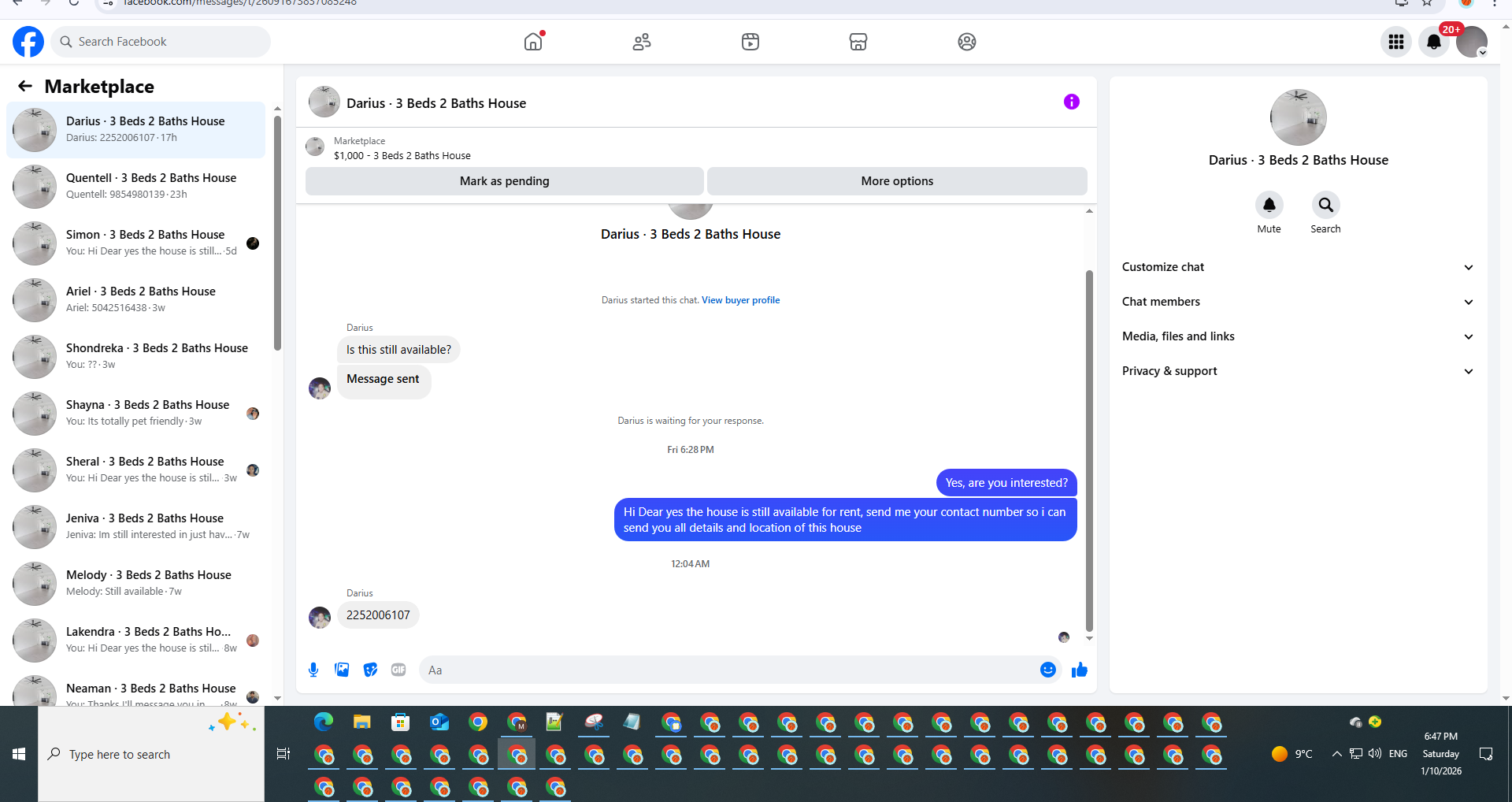Click Darius's large profile picture in right panel
This screenshot has width=1512, height=802.
[1299, 117]
